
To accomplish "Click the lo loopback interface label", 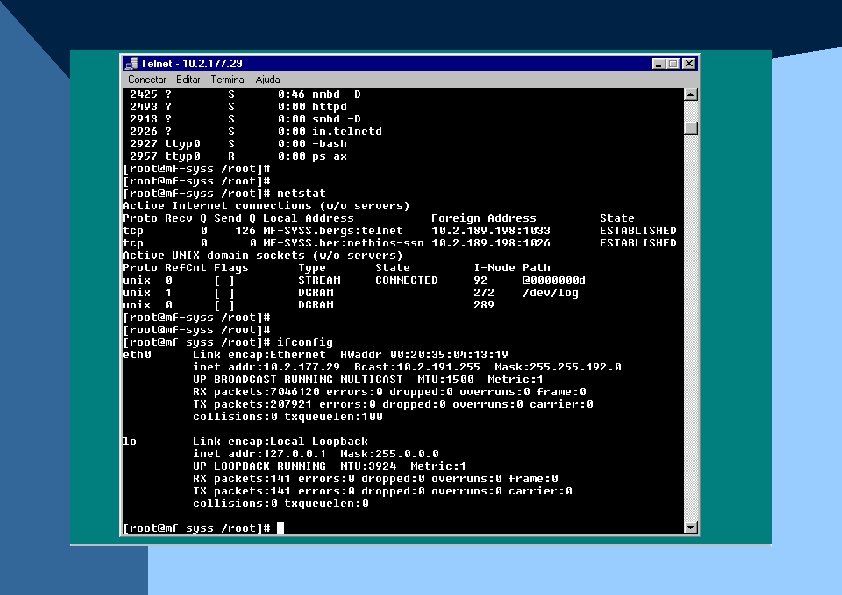I will pos(129,441).
